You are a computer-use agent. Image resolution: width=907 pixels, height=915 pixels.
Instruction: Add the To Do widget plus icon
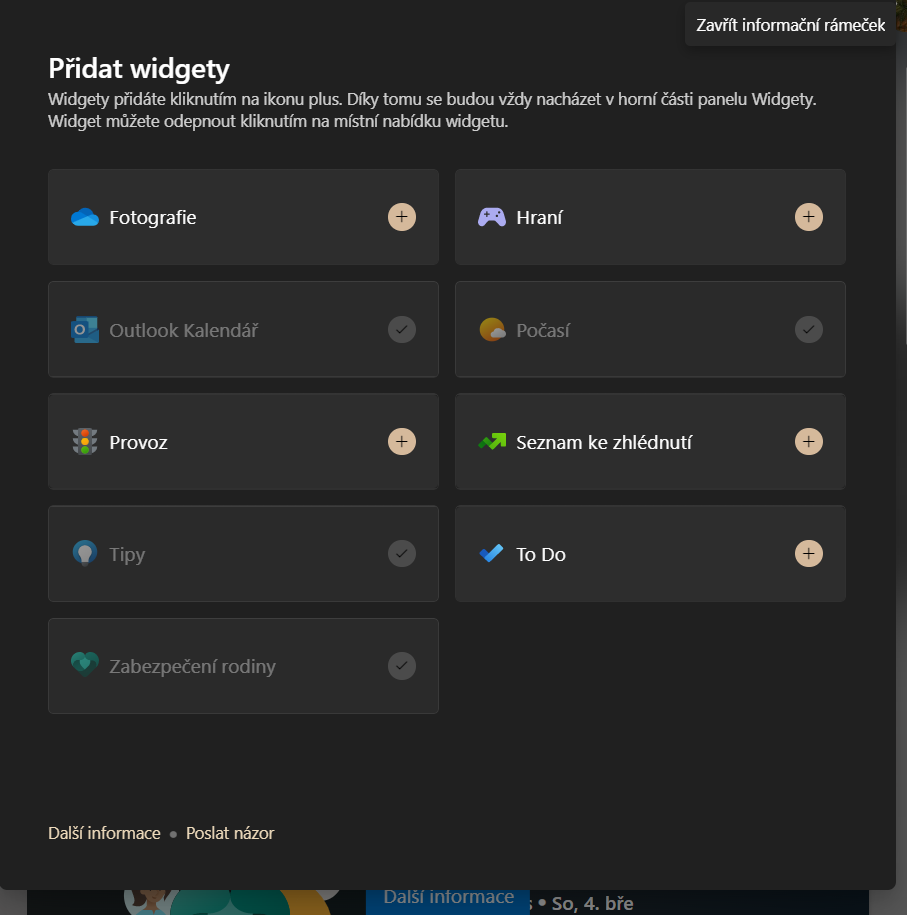point(808,553)
